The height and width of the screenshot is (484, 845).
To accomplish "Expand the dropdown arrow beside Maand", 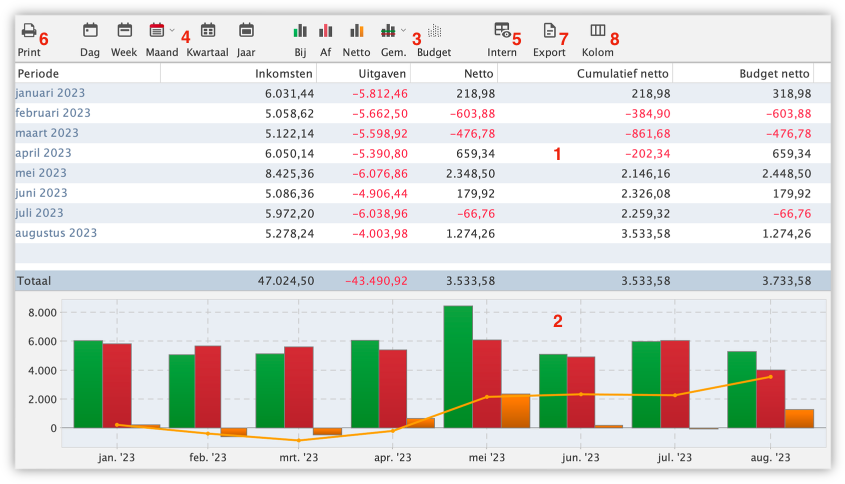I will (172, 30).
